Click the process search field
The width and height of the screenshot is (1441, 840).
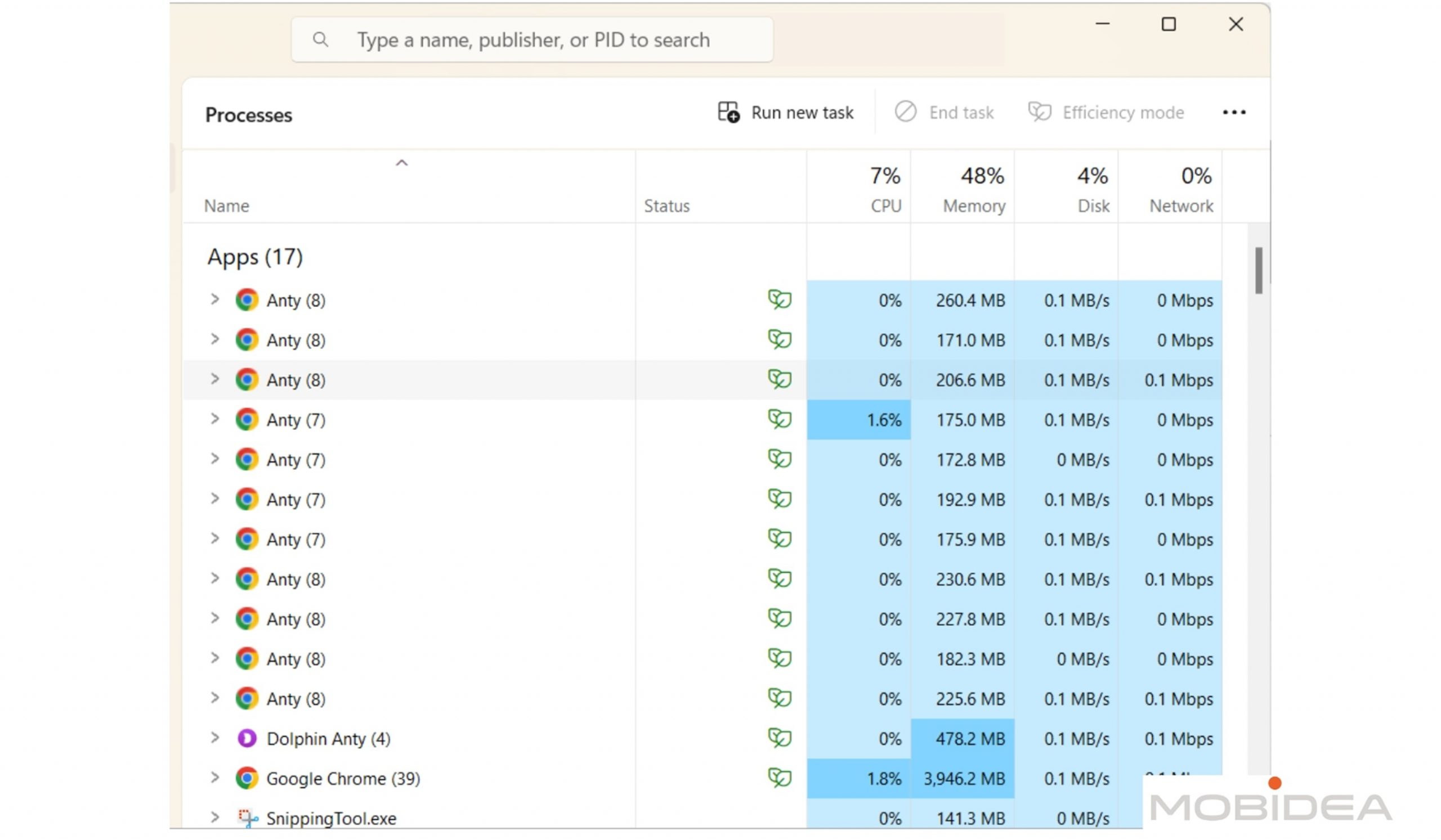532,40
